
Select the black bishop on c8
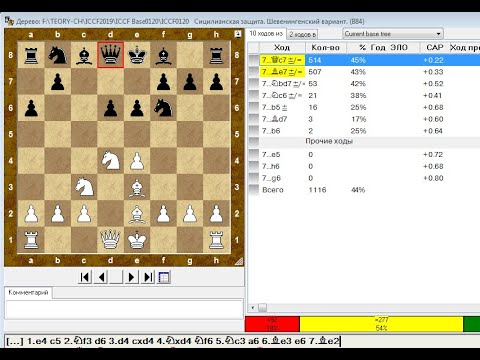(x=84, y=55)
